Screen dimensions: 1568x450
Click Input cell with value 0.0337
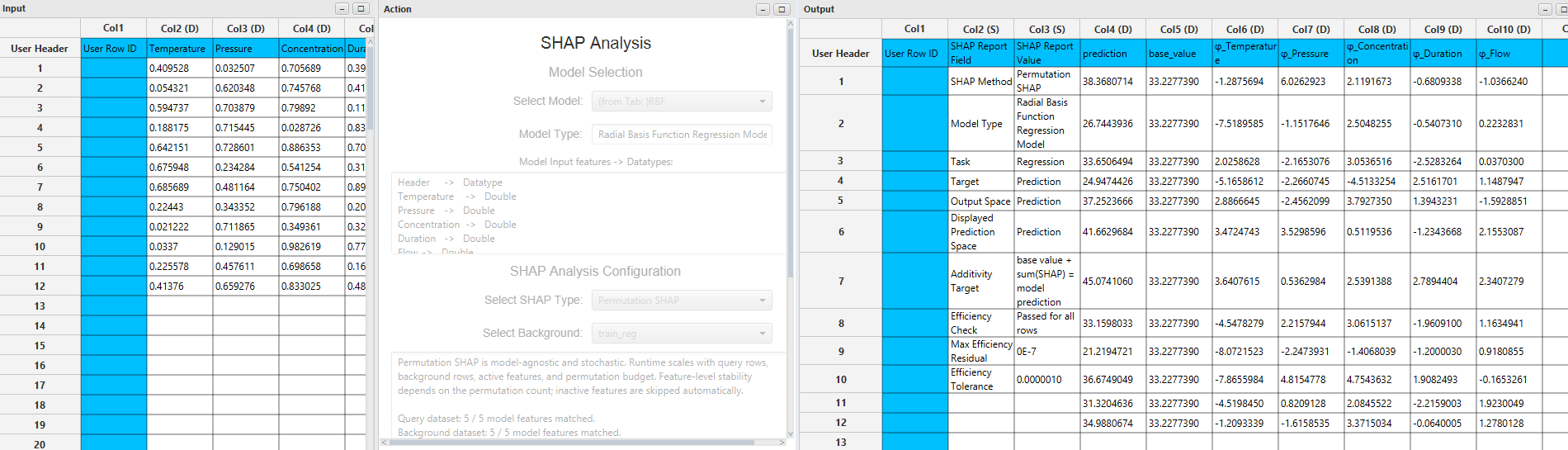(x=180, y=246)
